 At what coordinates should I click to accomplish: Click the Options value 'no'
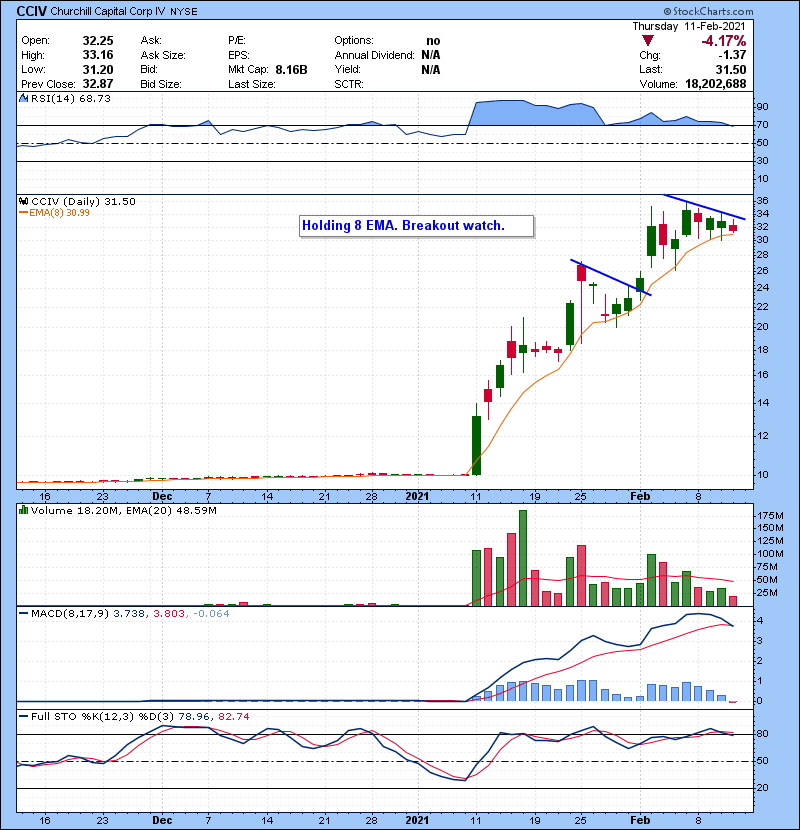tap(433, 41)
